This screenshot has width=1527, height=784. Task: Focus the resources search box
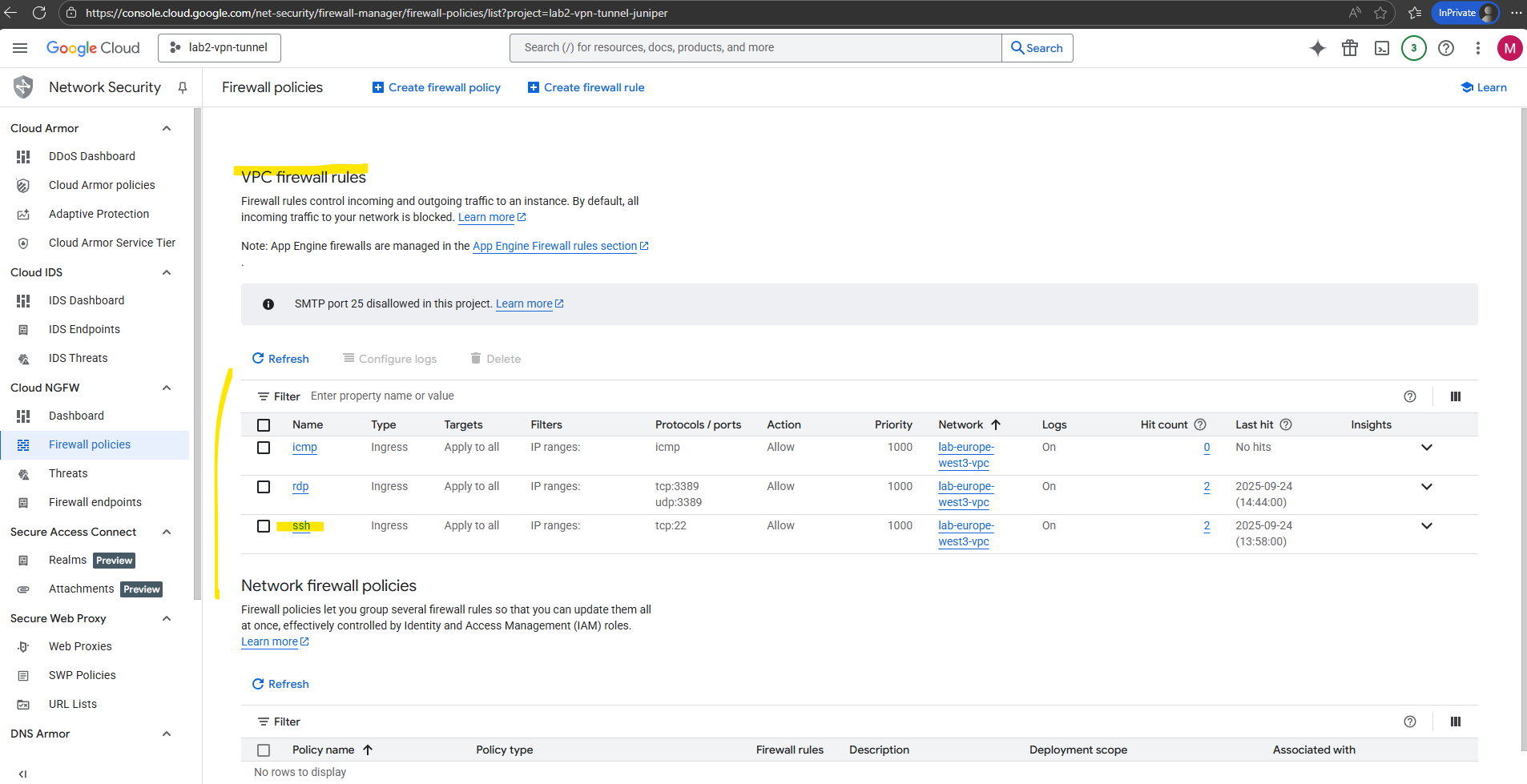point(755,48)
